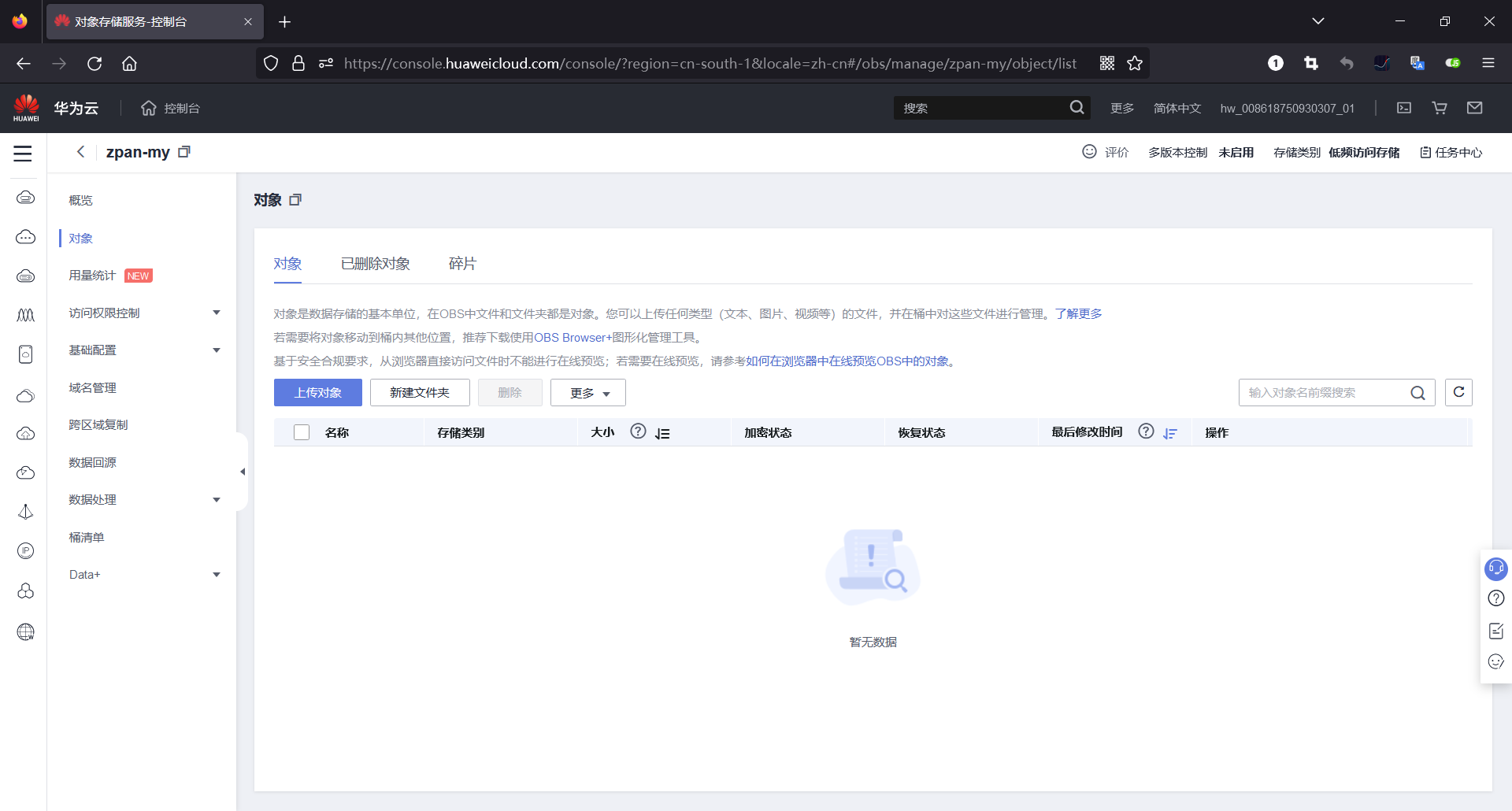
Task: Select all objects with the header checkbox
Action: [x=302, y=431]
